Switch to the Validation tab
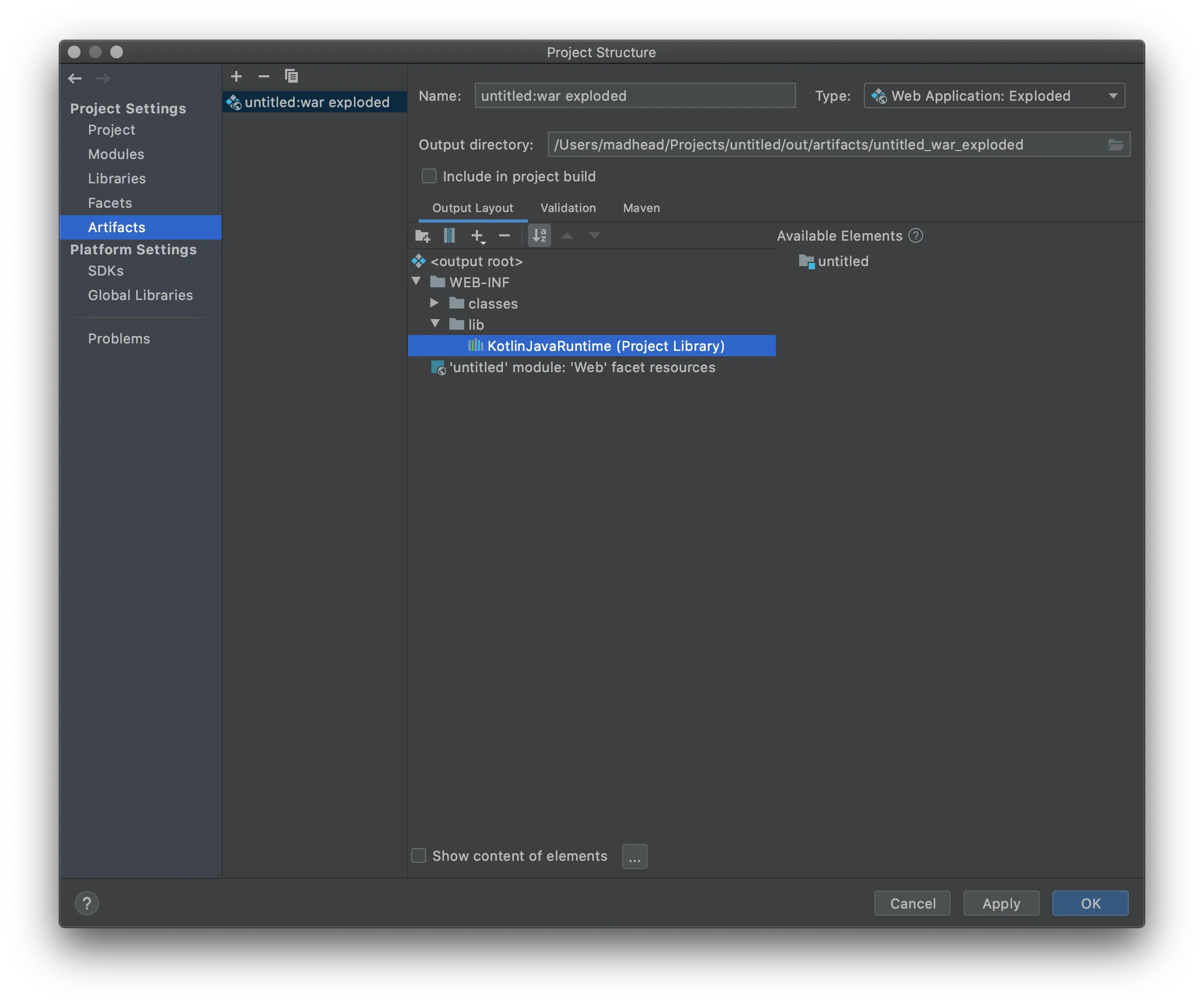 coord(568,208)
